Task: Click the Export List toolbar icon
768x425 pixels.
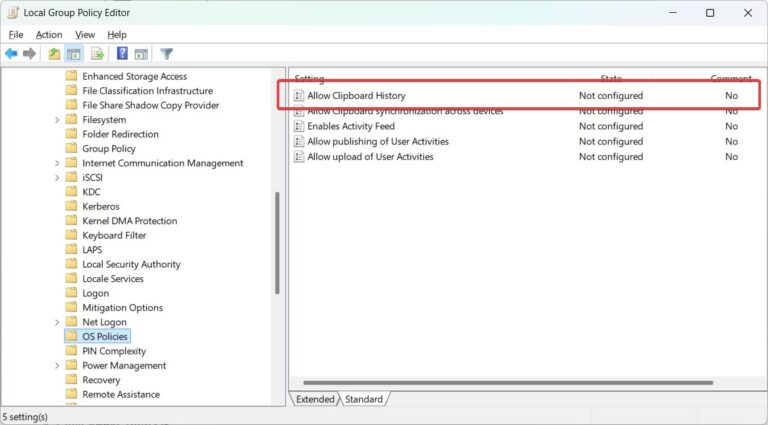Action: (97, 54)
